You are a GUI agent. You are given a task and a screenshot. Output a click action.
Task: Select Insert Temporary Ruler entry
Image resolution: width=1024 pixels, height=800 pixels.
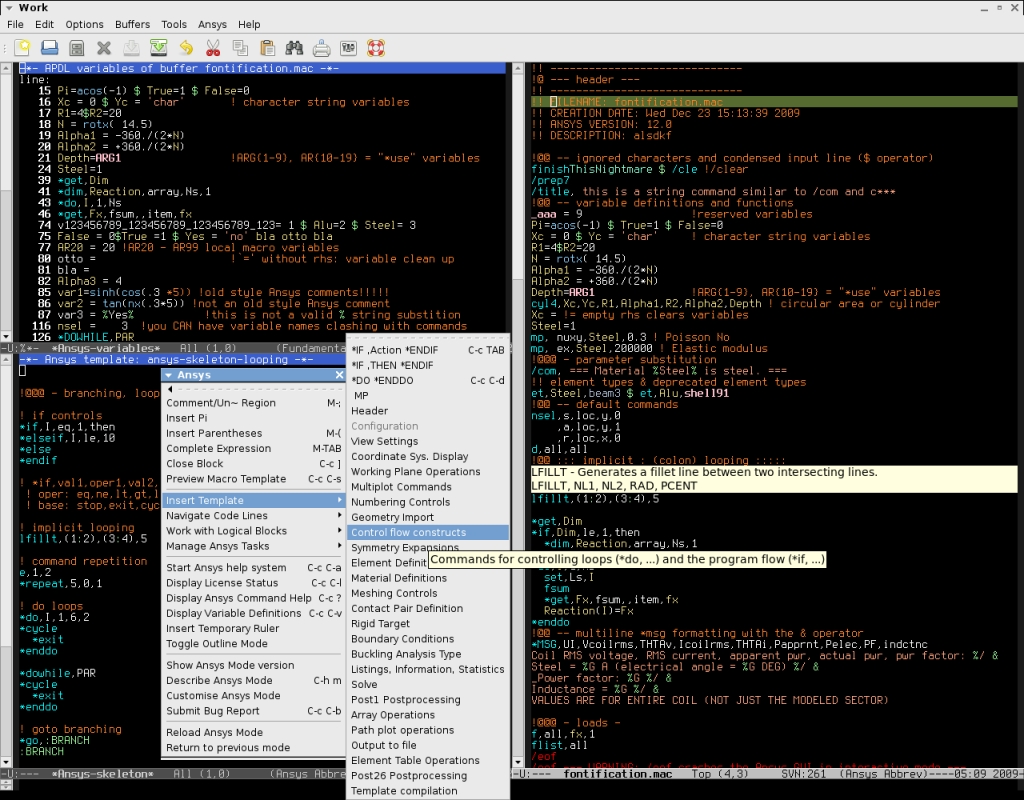point(253,628)
